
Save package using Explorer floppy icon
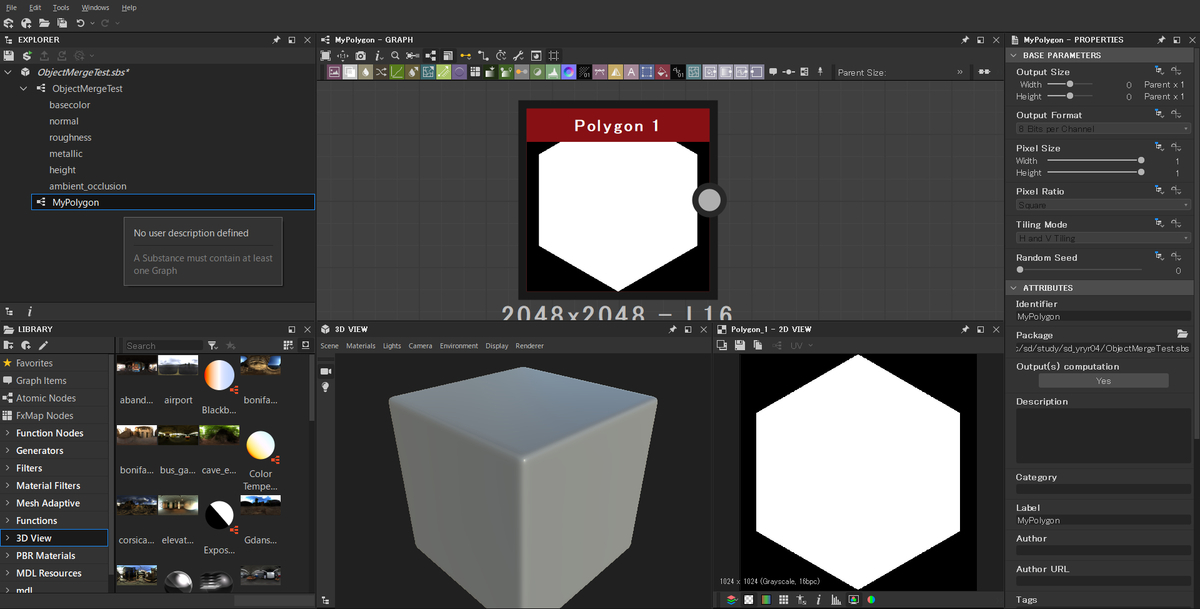click(9, 55)
